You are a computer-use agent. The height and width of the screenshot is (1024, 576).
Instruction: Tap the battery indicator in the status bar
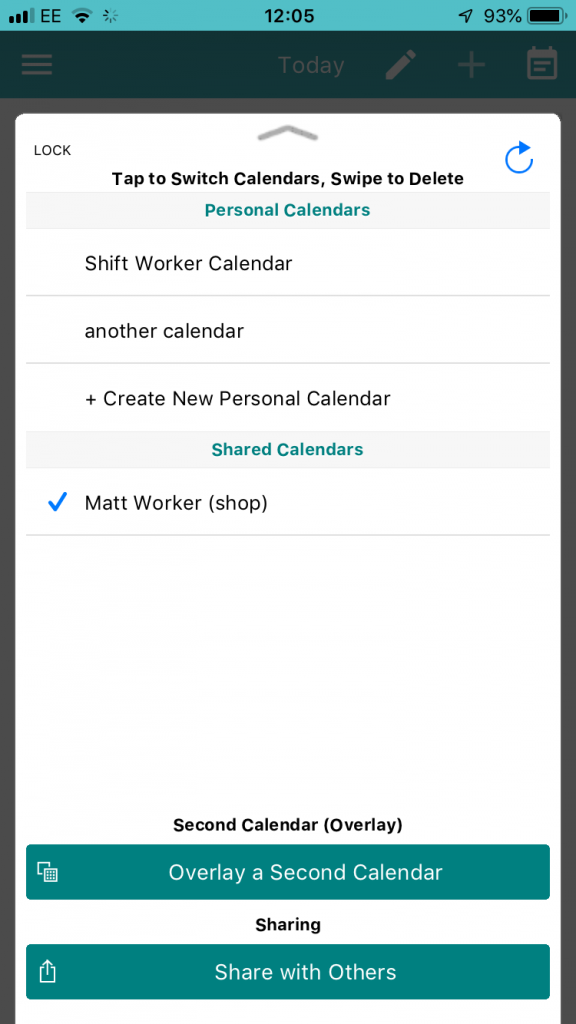tap(545, 16)
